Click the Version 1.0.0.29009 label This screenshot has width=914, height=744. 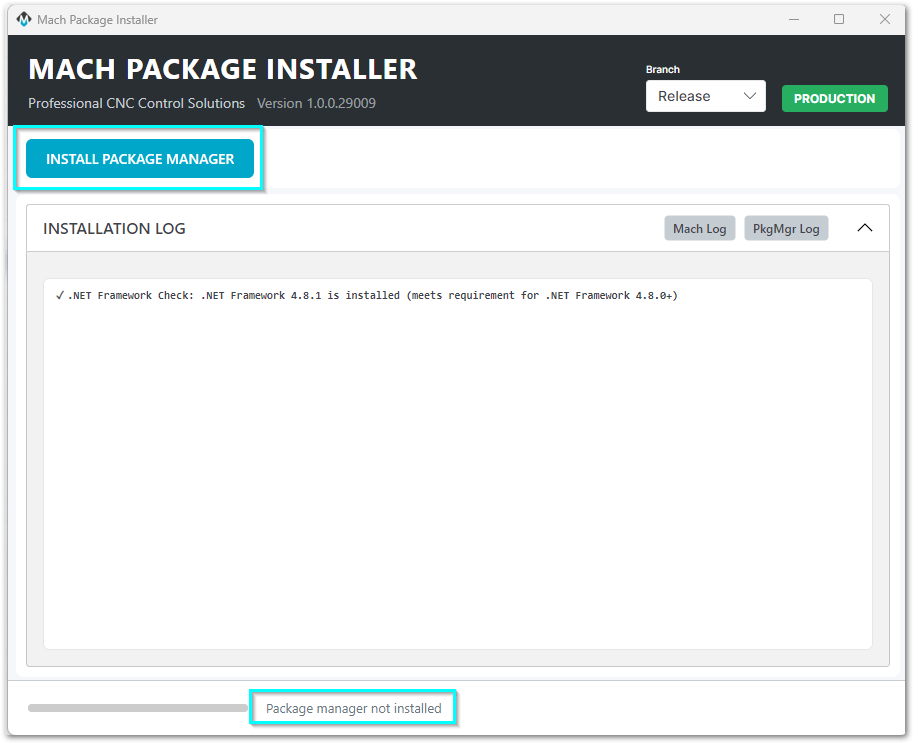[x=316, y=103]
